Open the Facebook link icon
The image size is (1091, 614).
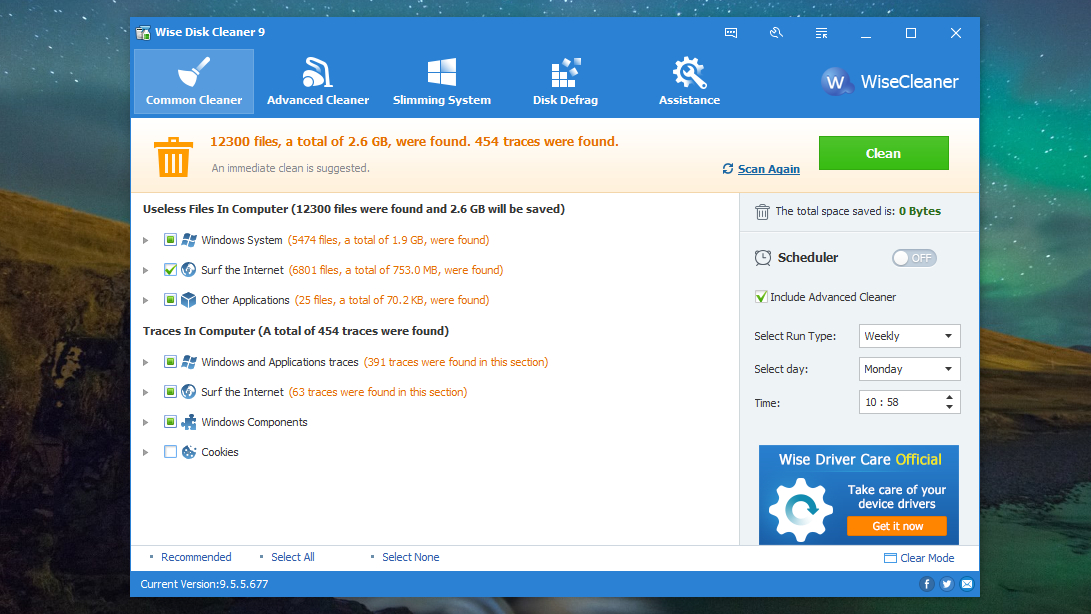click(926, 584)
